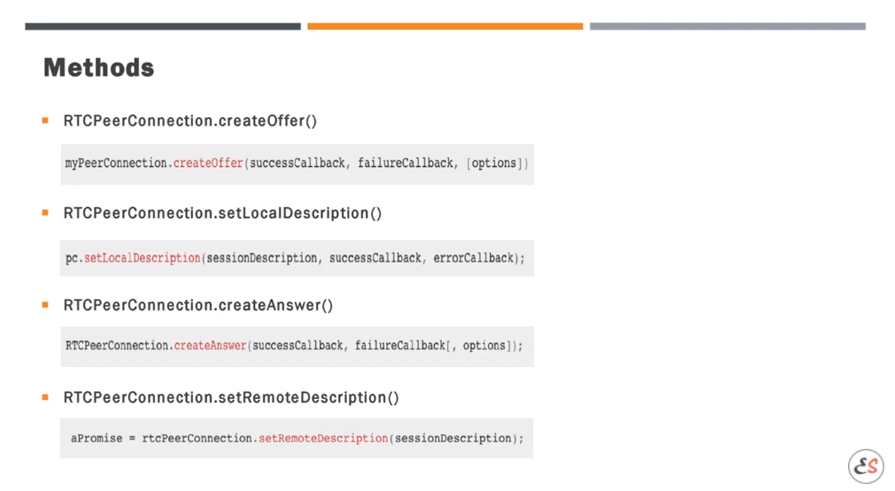This screenshot has width=895, height=491.
Task: Click the light gray bar at top
Action: [727, 26]
